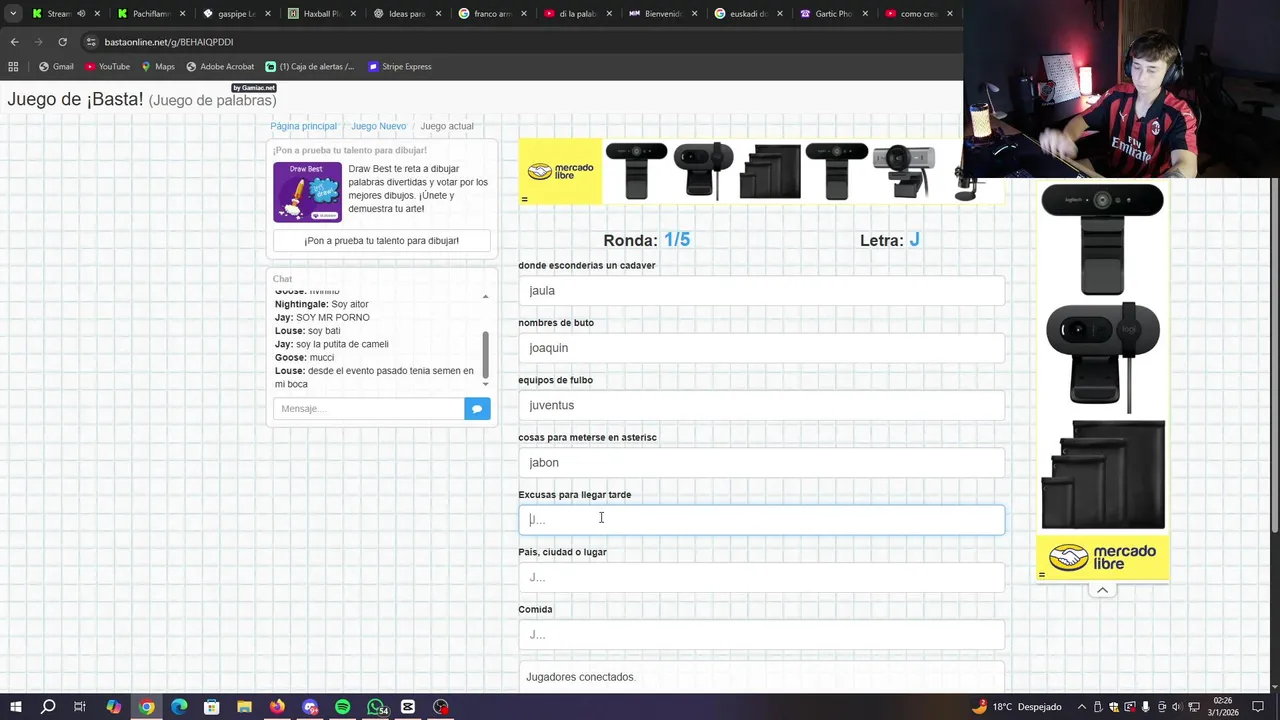Open WhatsApp from the taskbar
Image resolution: width=1280 pixels, height=720 pixels.
click(x=376, y=707)
